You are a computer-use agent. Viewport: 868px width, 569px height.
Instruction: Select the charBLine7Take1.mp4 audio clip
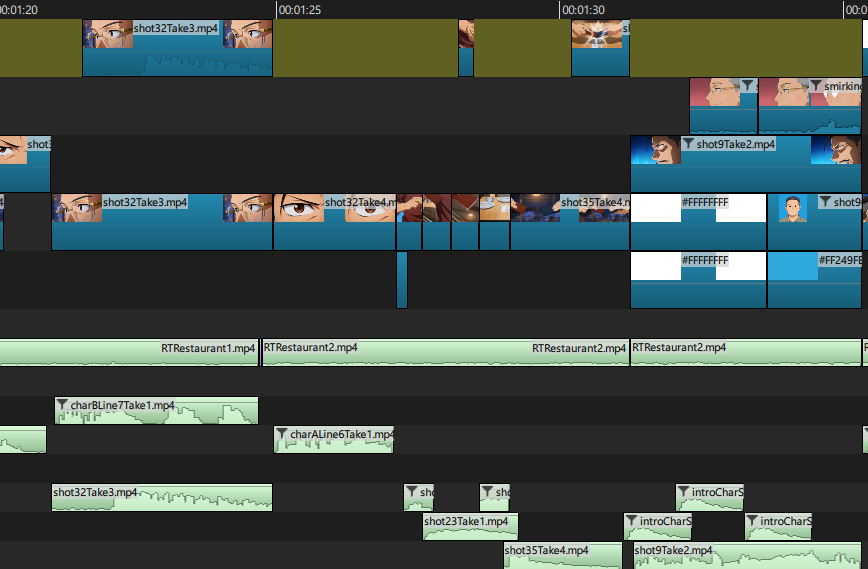point(156,411)
